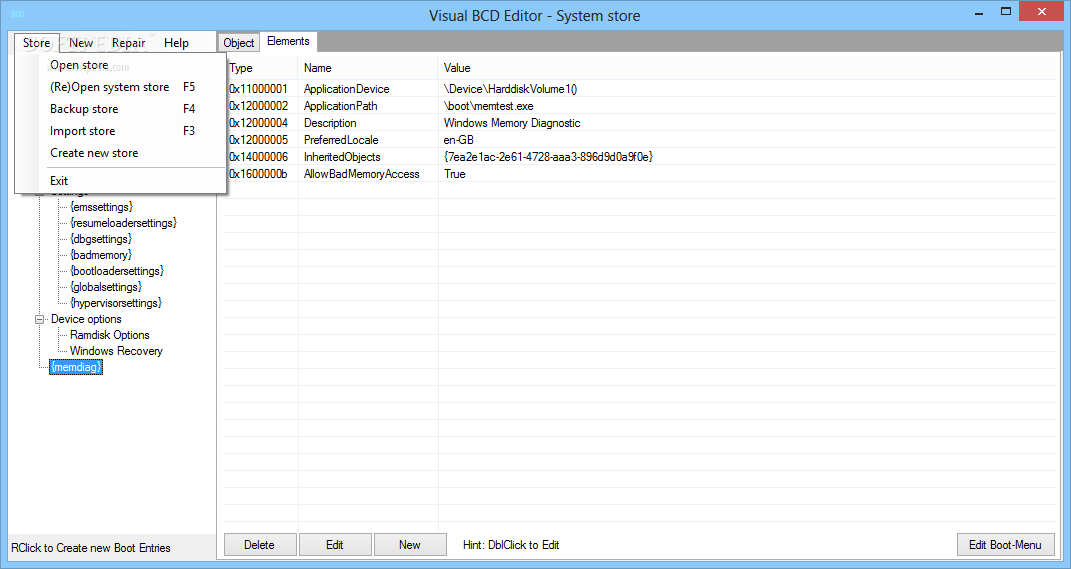
Task: Click type code 0x11000001
Action: point(258,89)
